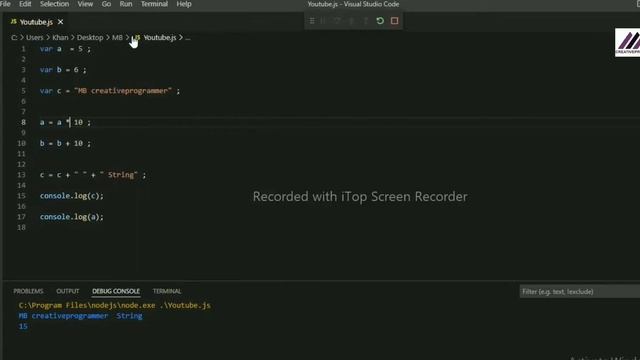Screen dimensions: 640x360
Task: Click 'Youtube.js' in the breadcrumb
Action: click(x=160, y=38)
